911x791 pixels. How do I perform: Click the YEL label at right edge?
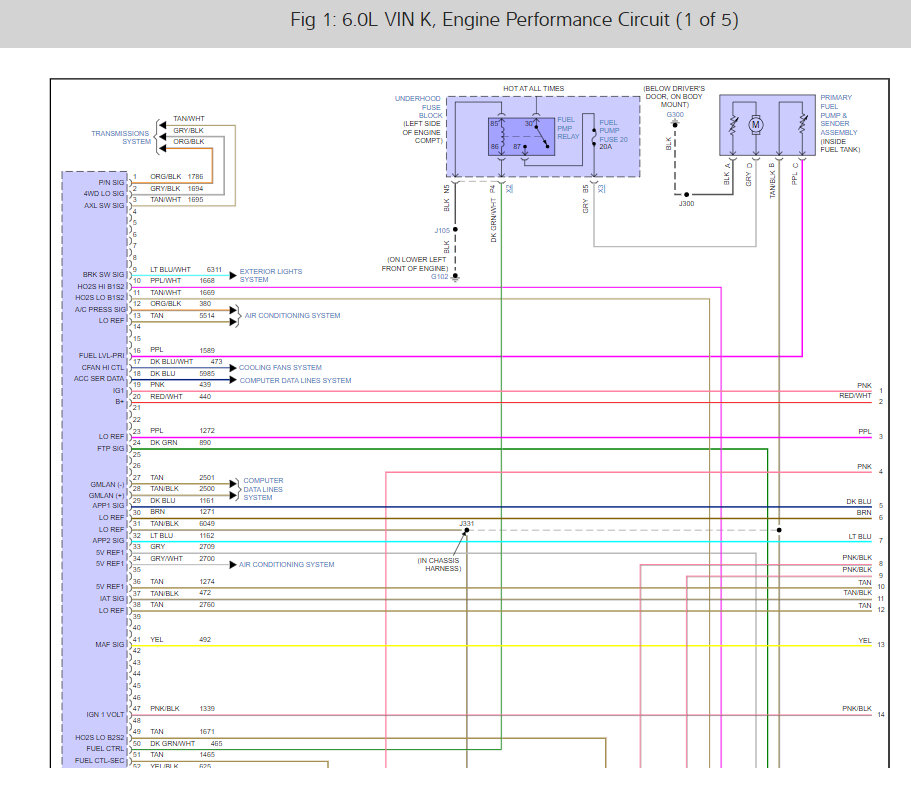[x=865, y=640]
